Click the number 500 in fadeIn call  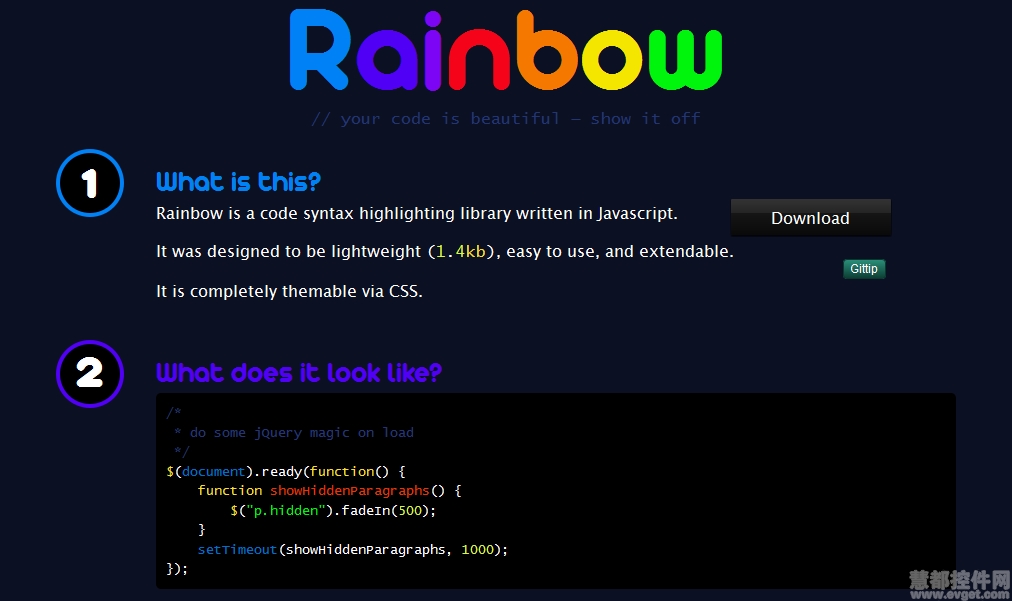coord(410,511)
